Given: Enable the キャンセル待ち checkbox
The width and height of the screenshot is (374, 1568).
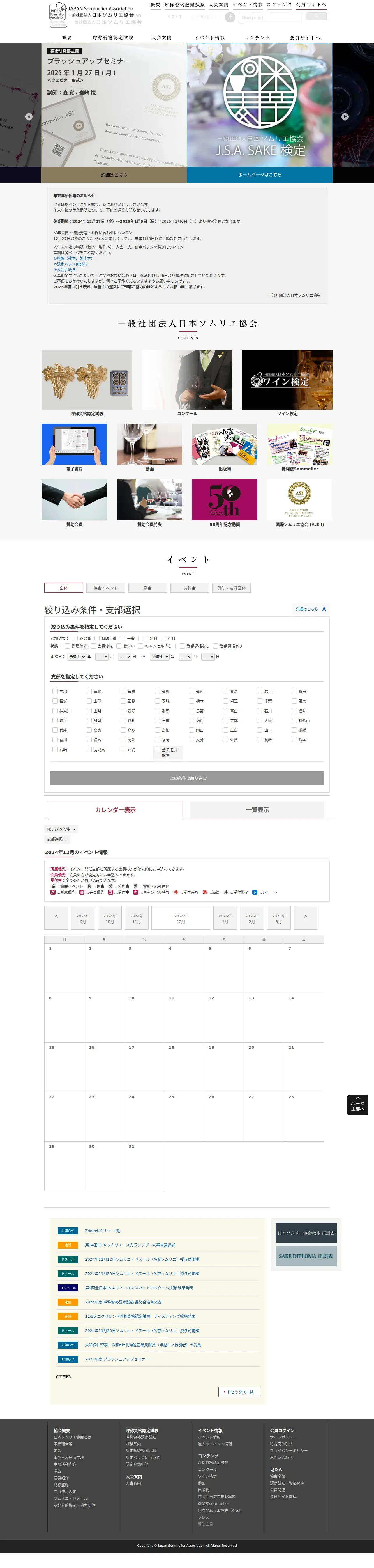Looking at the screenshot, I should pos(141,646).
